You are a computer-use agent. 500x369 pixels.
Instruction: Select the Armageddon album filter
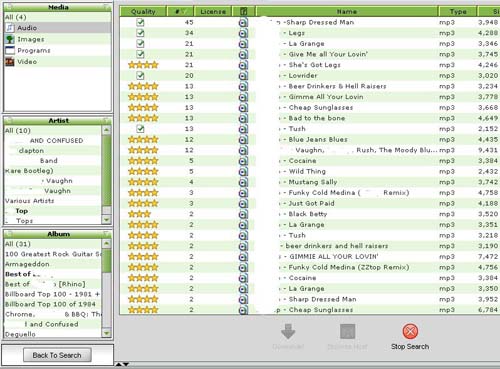pos(53,264)
